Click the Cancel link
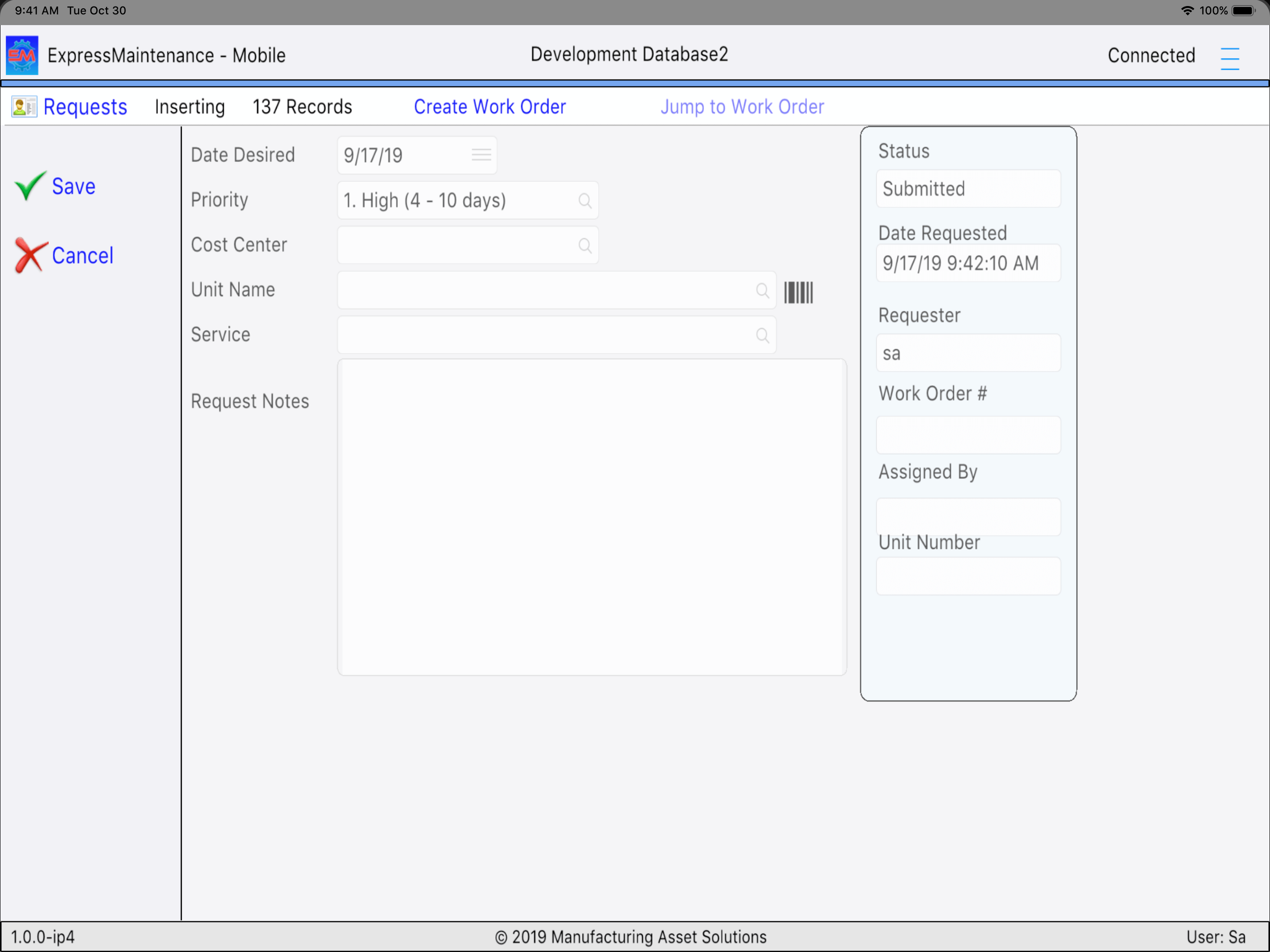 83,256
